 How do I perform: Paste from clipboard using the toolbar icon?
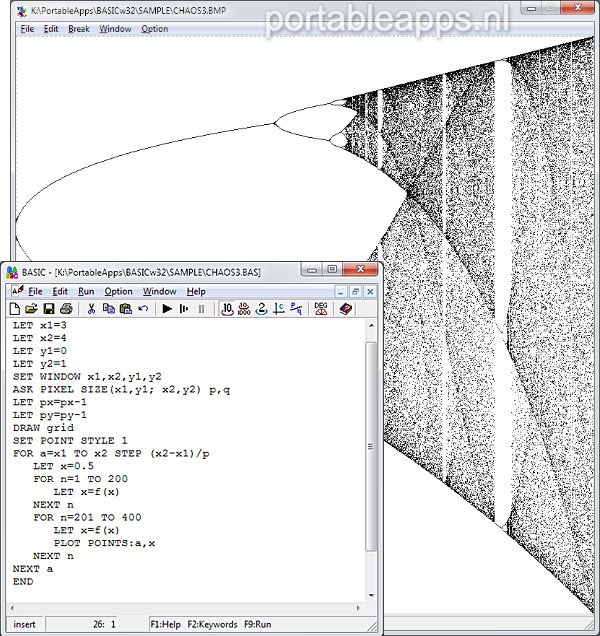[126, 309]
